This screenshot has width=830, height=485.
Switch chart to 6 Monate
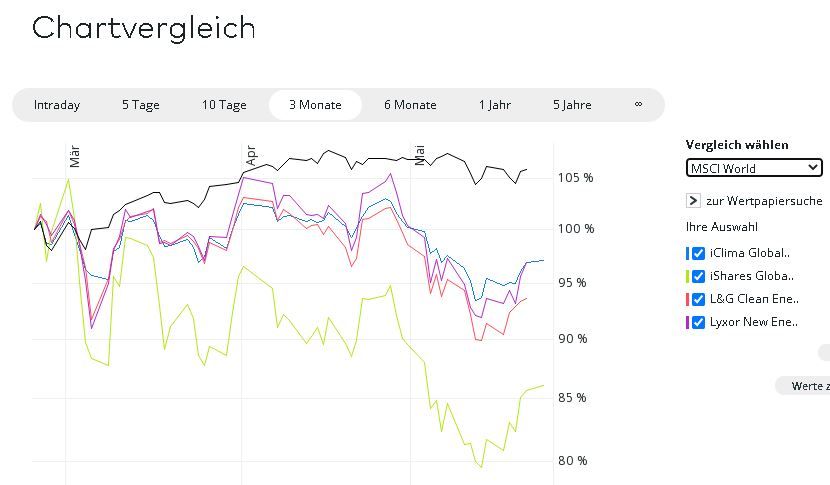click(x=410, y=105)
